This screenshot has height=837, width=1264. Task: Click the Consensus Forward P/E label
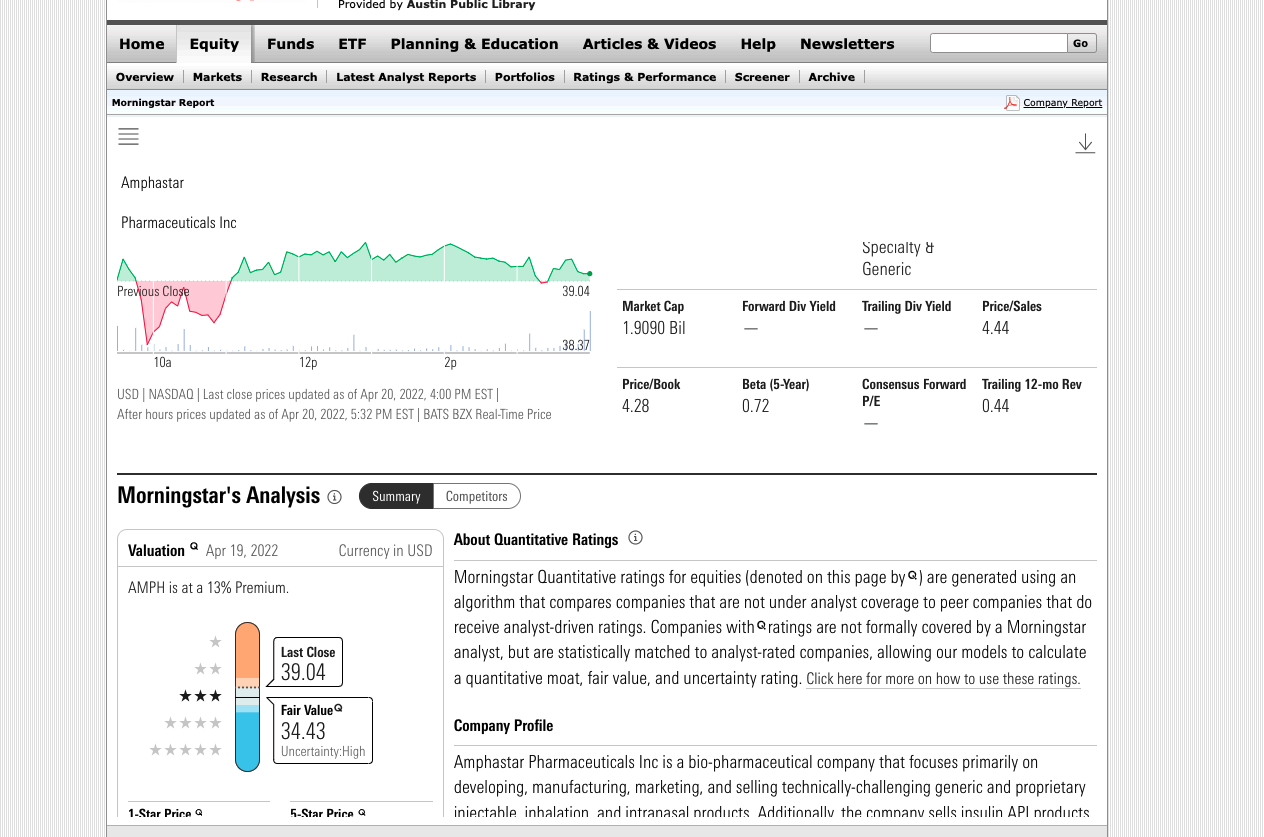pos(914,392)
